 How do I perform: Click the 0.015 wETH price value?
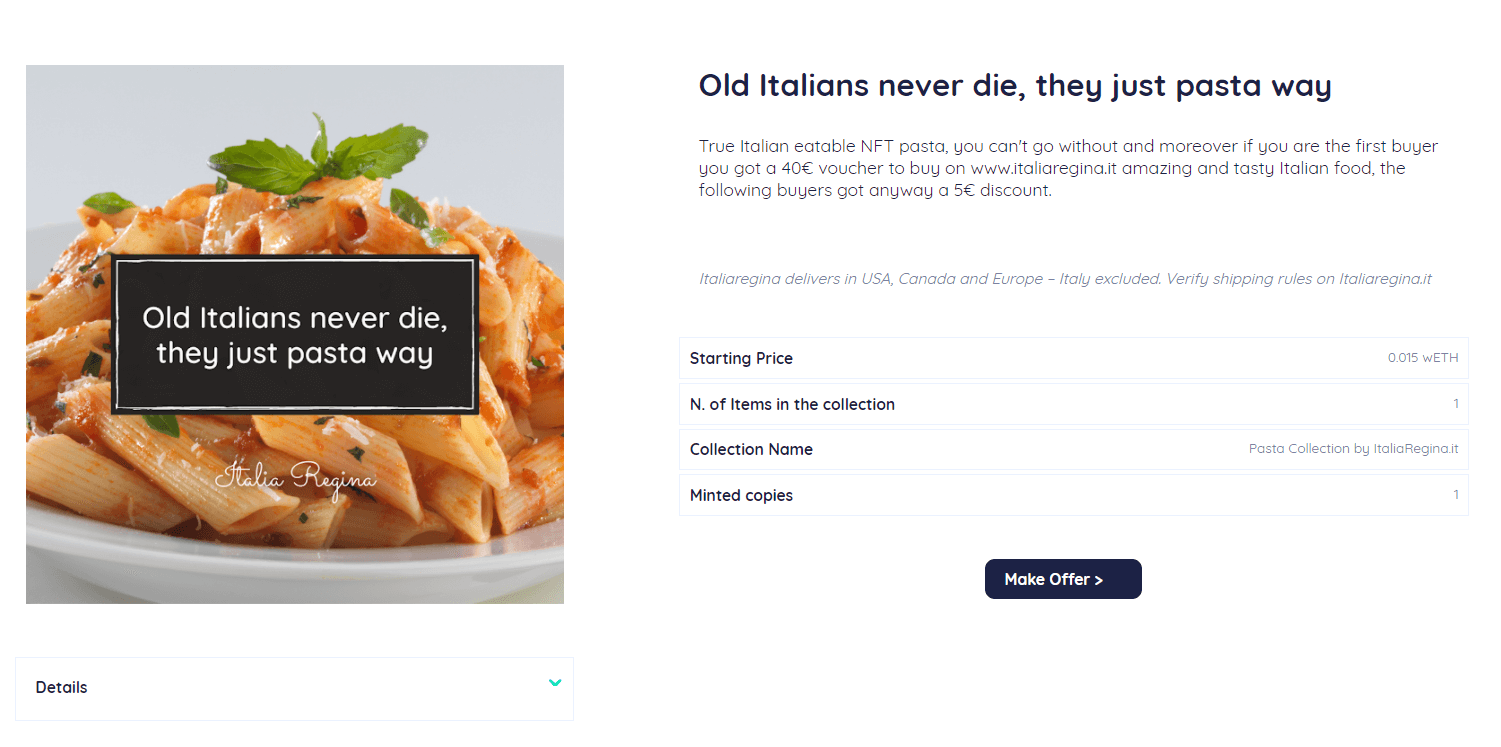click(x=1422, y=358)
